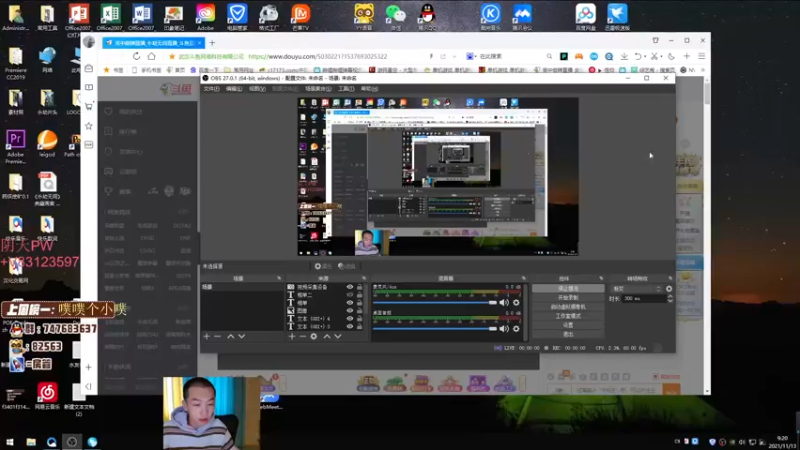Screen dimensions: 800x450
Task: Click the 退出 button in OBS controls
Action: click(x=568, y=334)
